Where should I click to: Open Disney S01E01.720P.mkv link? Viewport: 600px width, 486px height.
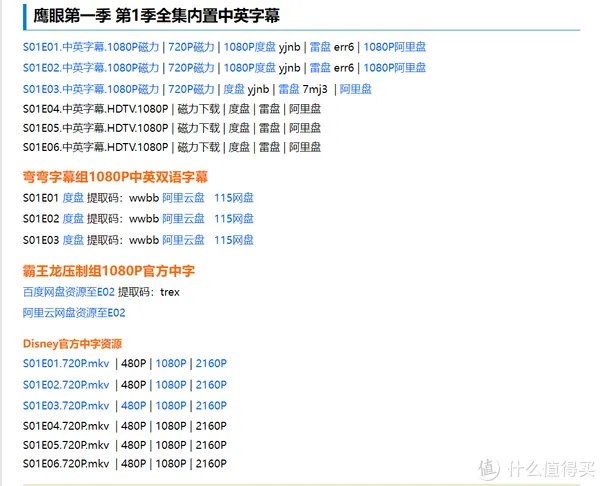[66, 363]
